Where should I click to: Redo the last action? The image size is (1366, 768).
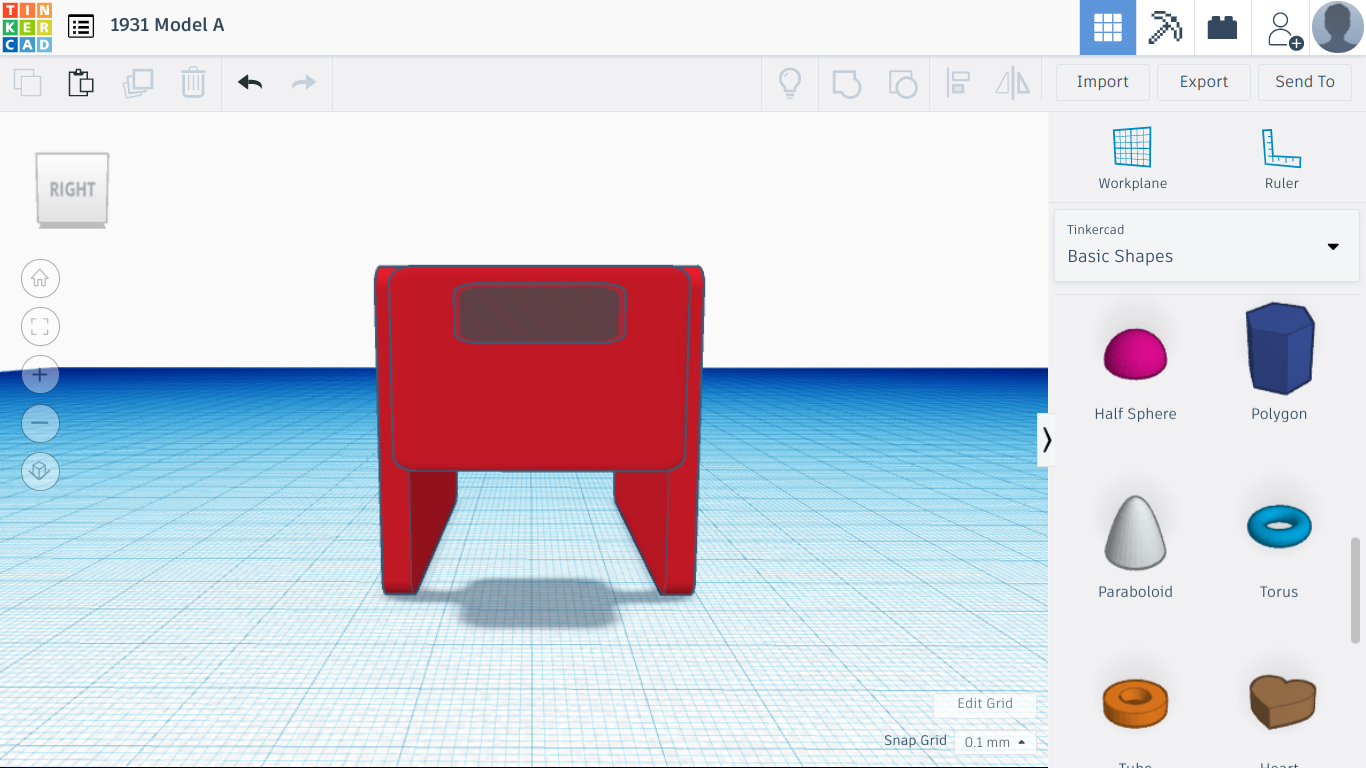303,83
